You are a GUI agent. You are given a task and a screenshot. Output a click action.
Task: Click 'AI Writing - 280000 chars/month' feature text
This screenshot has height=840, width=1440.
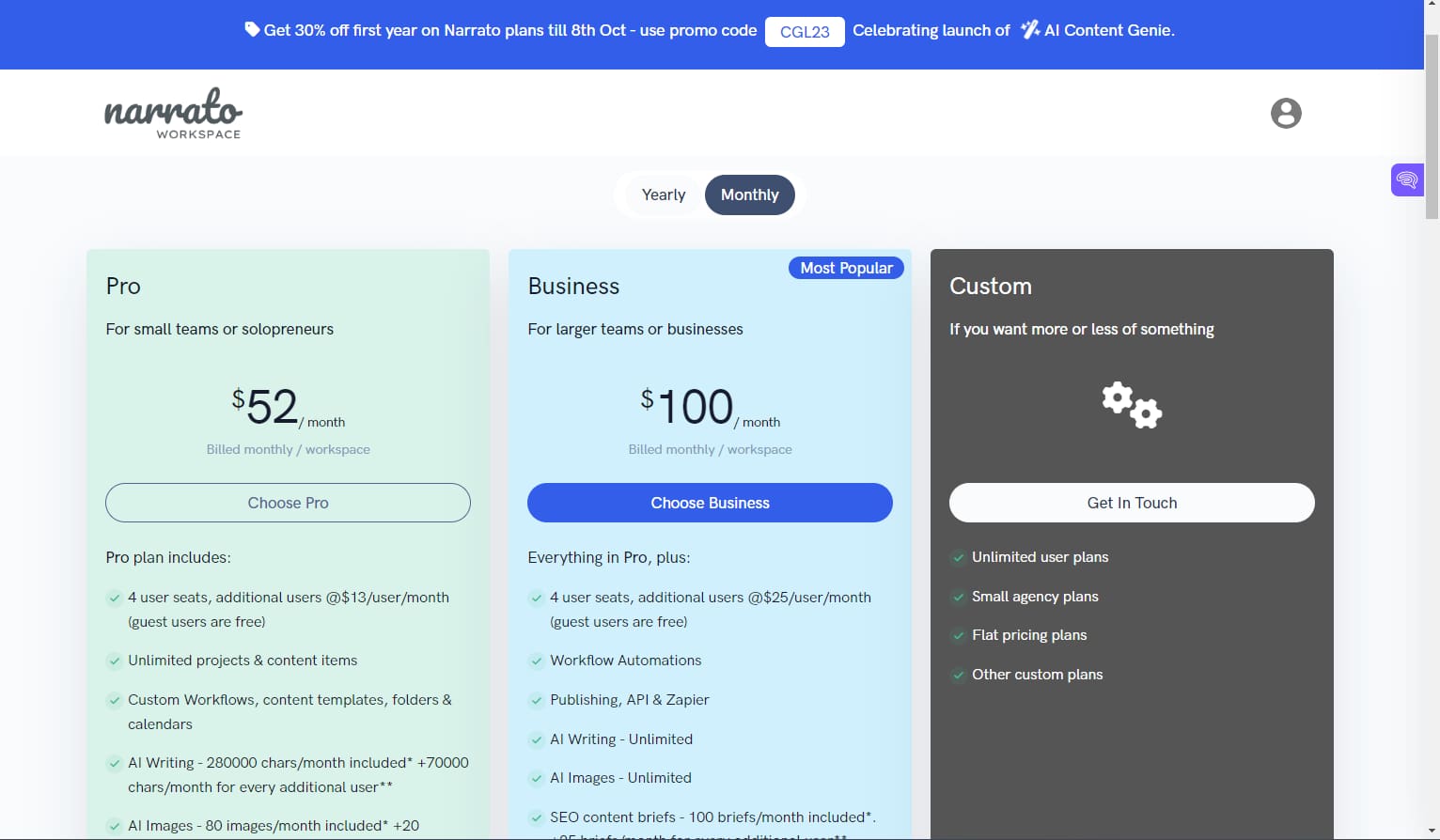[298, 775]
